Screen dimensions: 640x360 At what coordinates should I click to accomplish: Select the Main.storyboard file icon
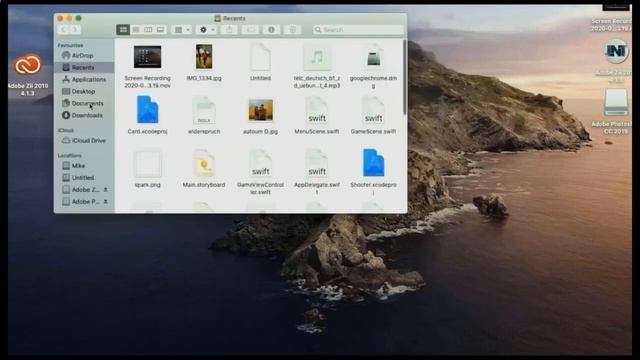coord(204,163)
